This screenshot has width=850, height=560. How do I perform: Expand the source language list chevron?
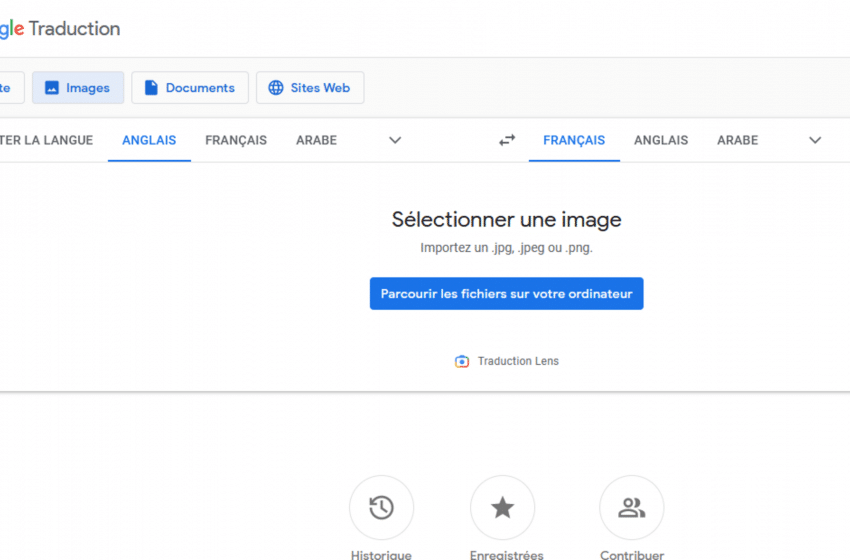coord(395,140)
